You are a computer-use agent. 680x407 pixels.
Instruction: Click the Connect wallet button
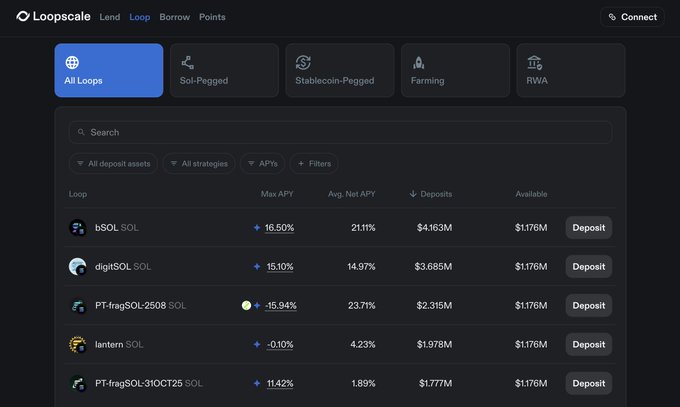(x=632, y=17)
